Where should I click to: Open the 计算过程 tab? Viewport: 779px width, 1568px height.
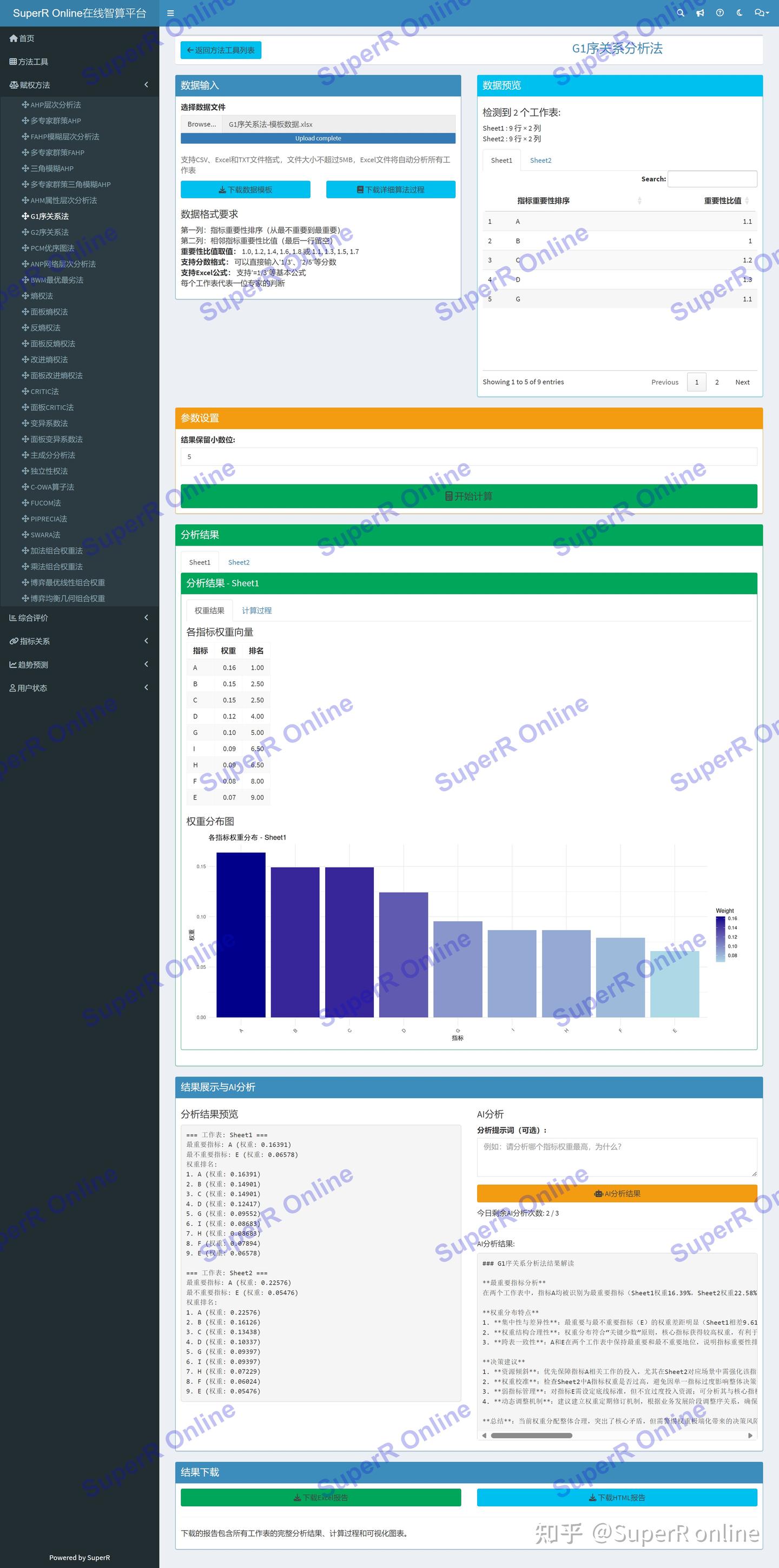tap(256, 610)
